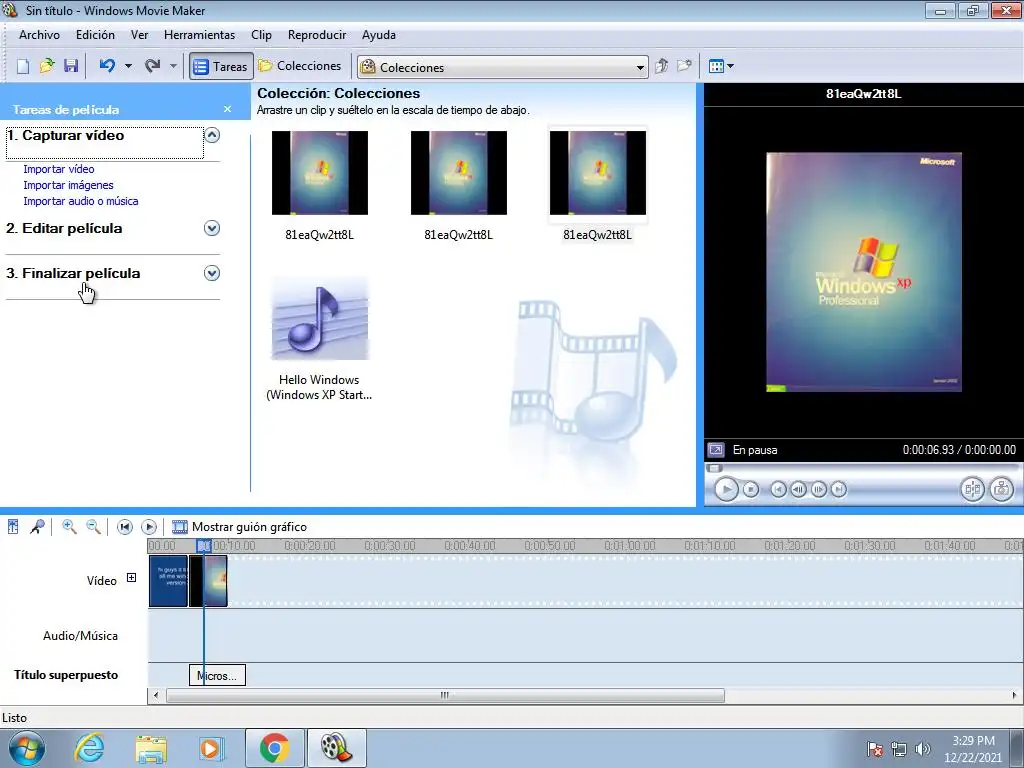Open the Archivo menu
Image resolution: width=1024 pixels, height=768 pixels.
(39, 35)
